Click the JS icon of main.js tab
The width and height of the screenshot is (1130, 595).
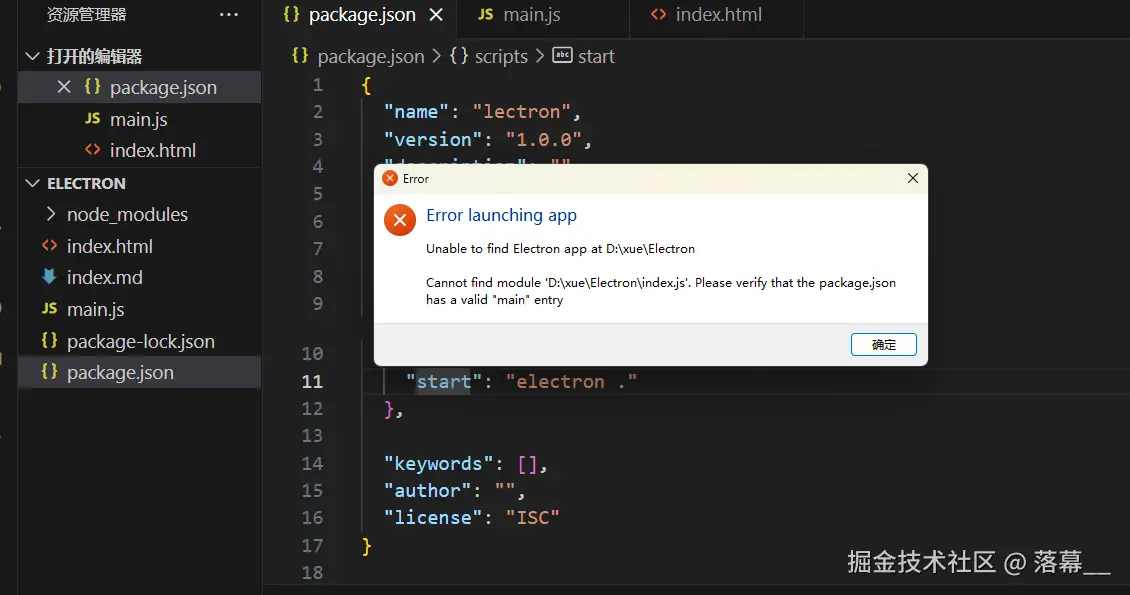tap(486, 14)
